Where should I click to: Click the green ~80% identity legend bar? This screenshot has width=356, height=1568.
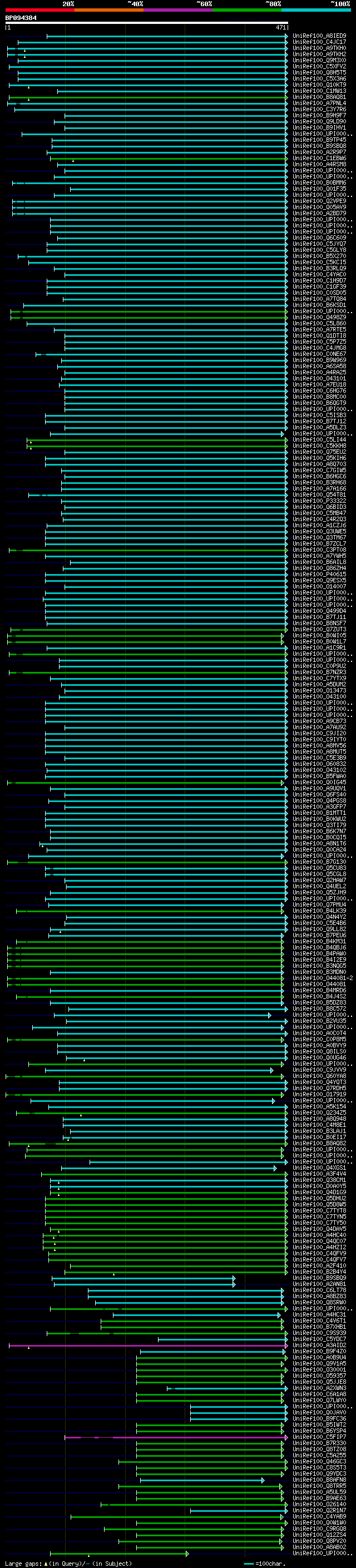pyautogui.click(x=247, y=10)
